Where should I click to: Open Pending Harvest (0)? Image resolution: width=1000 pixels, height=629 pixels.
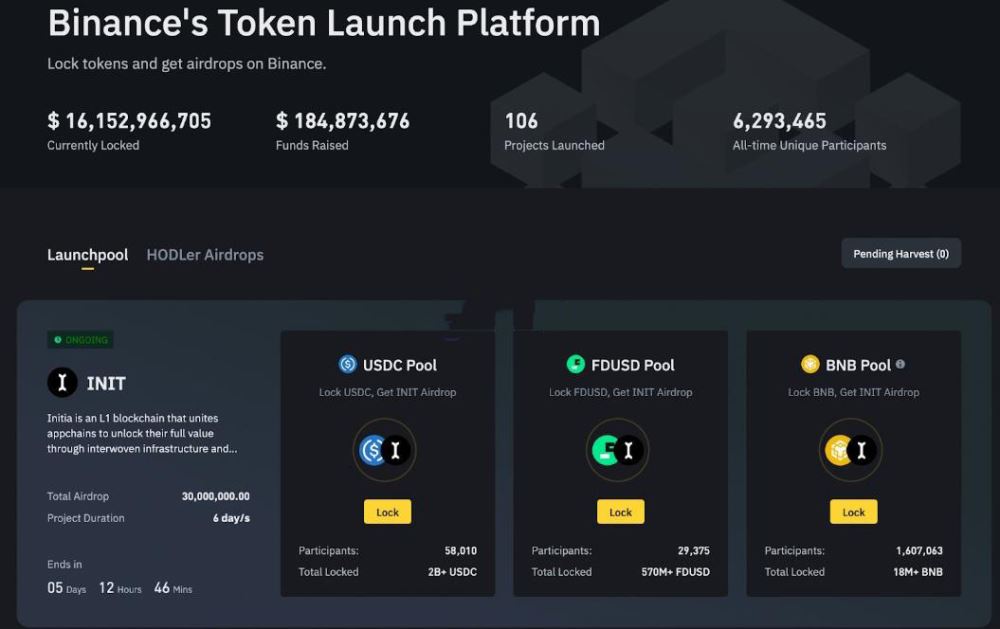(901, 253)
